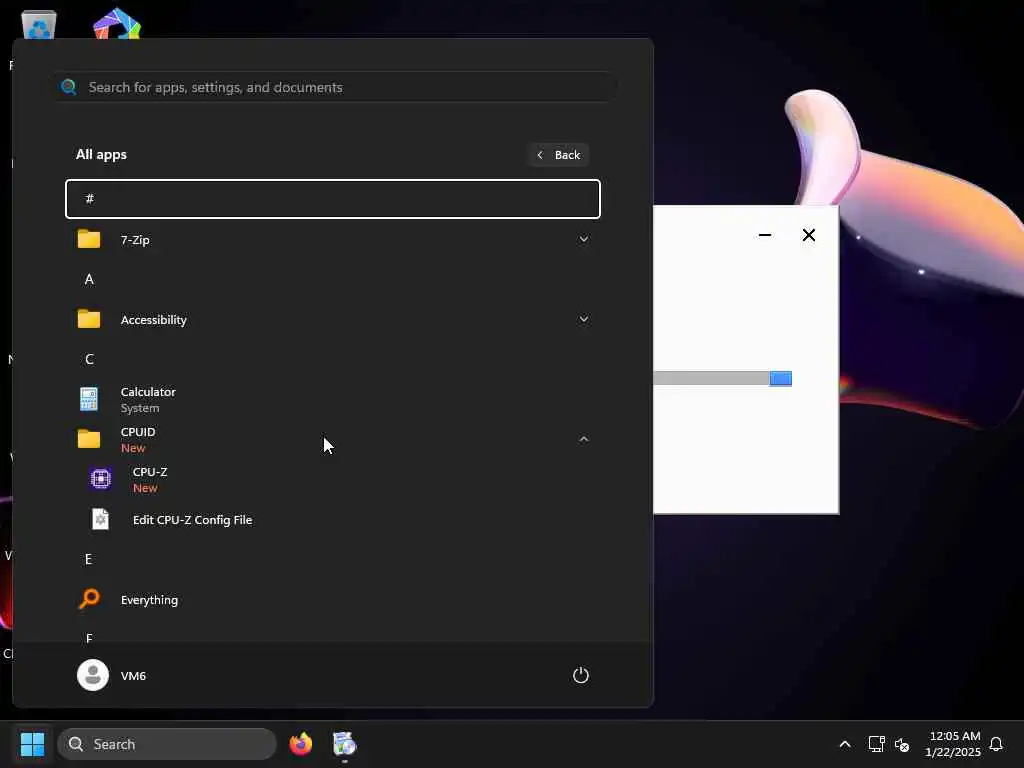This screenshot has width=1024, height=768.
Task: Click the All apps heading
Action: click(101, 155)
